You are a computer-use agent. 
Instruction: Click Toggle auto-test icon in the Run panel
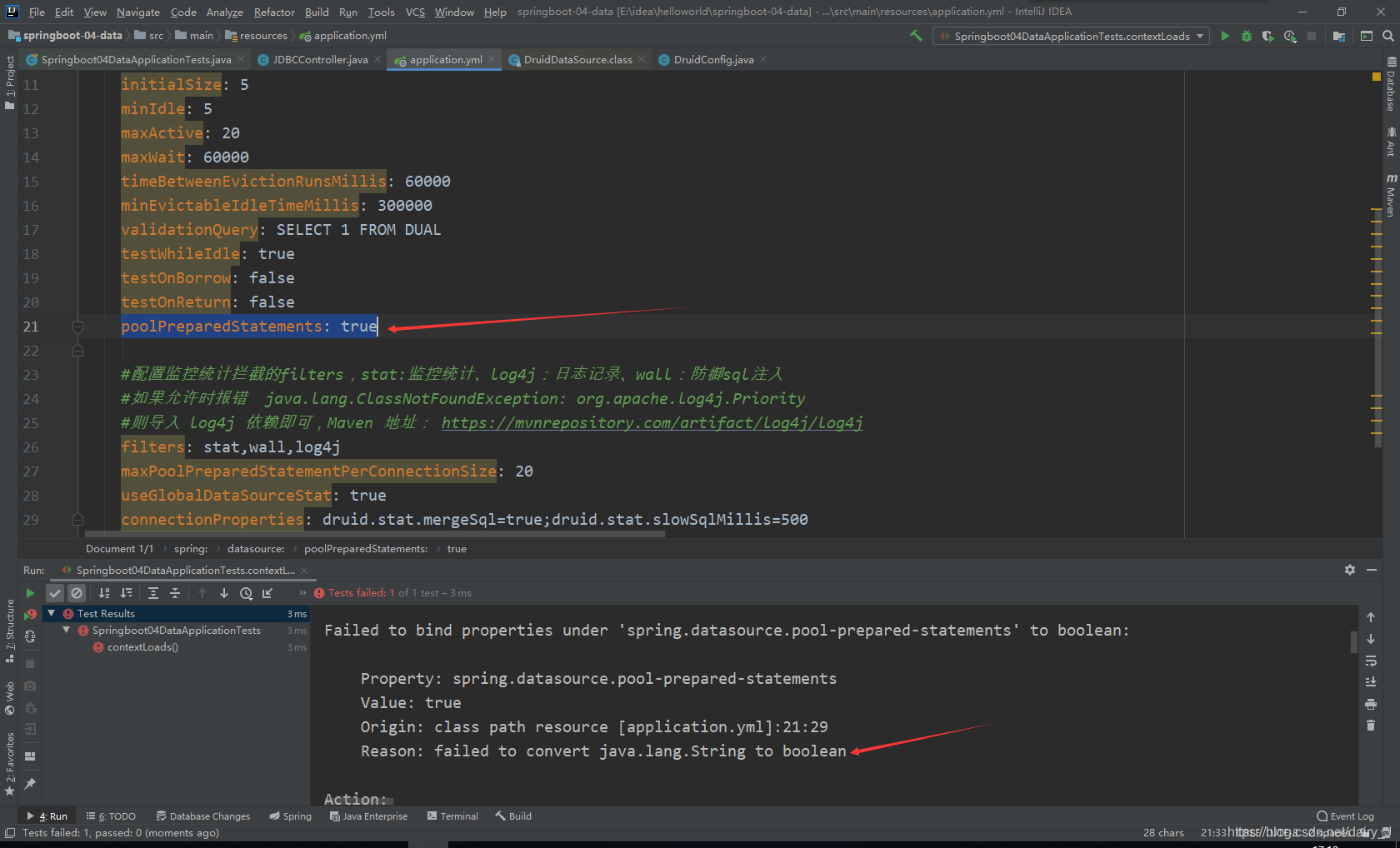[30, 636]
